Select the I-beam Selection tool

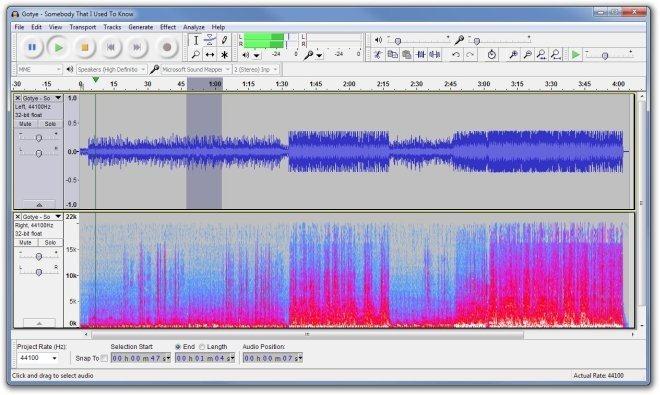click(196, 40)
